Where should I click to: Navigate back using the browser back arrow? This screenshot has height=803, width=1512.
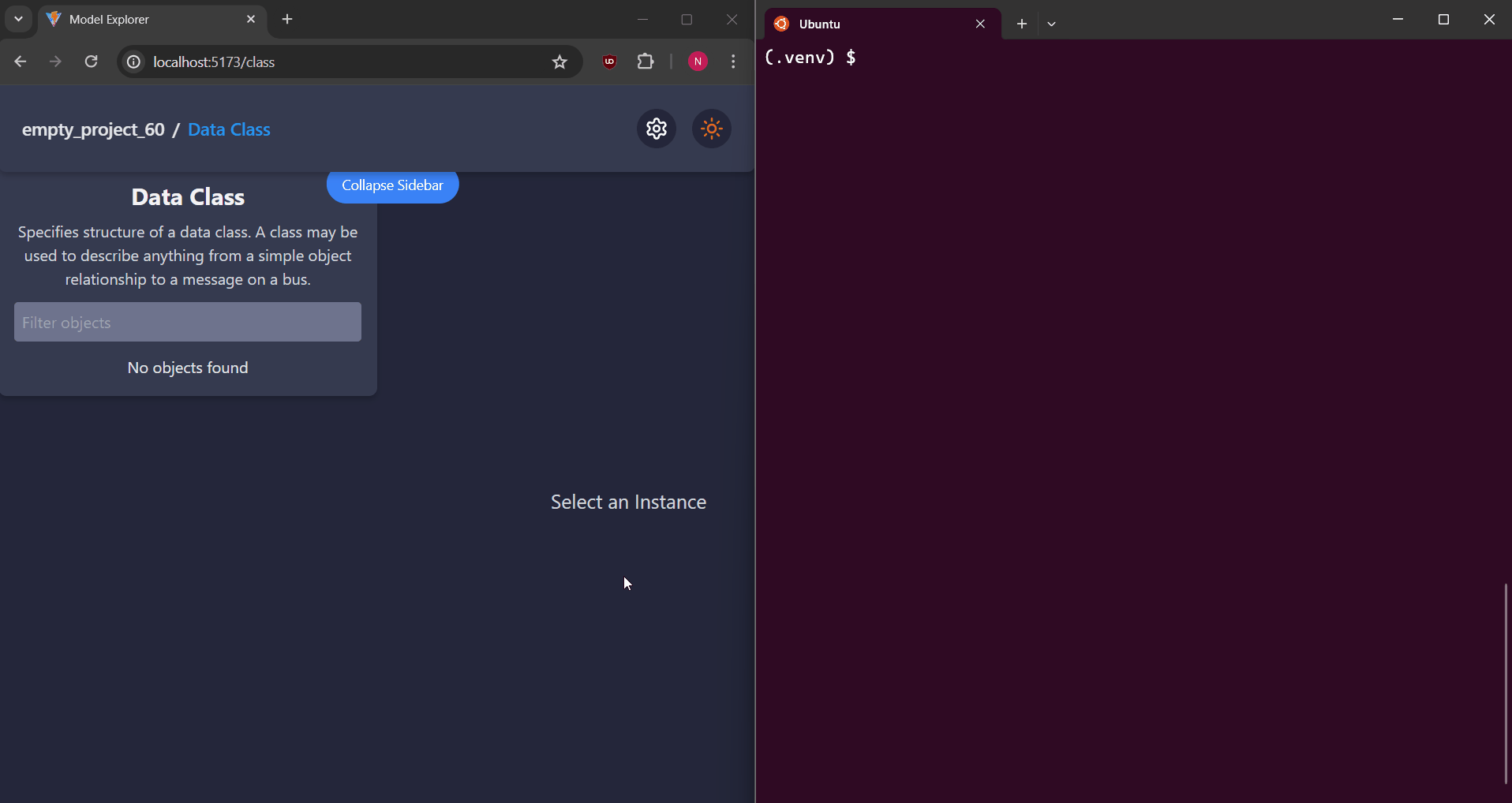tap(20, 62)
